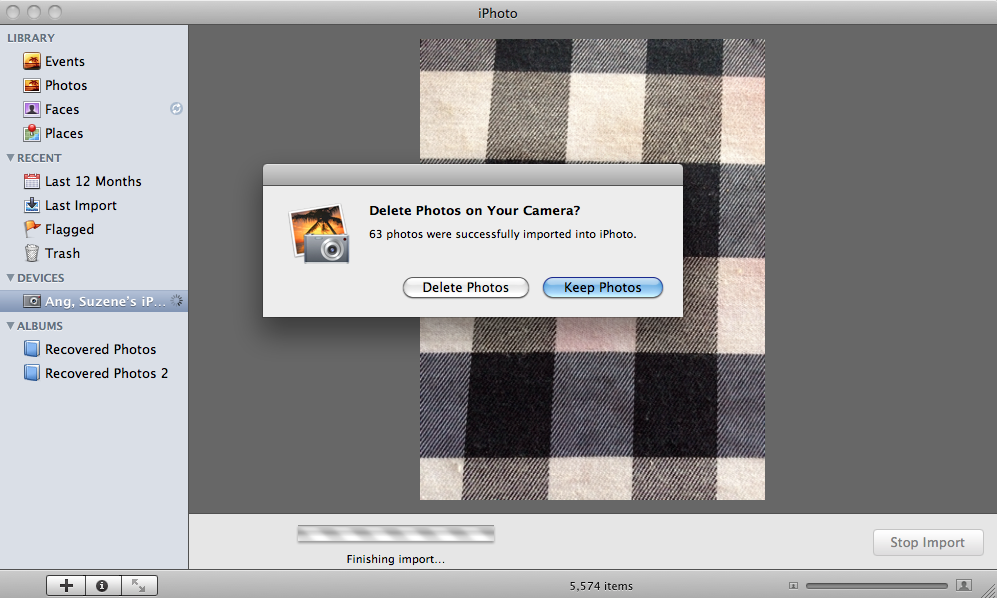Click the Events icon in Library

coord(32,61)
